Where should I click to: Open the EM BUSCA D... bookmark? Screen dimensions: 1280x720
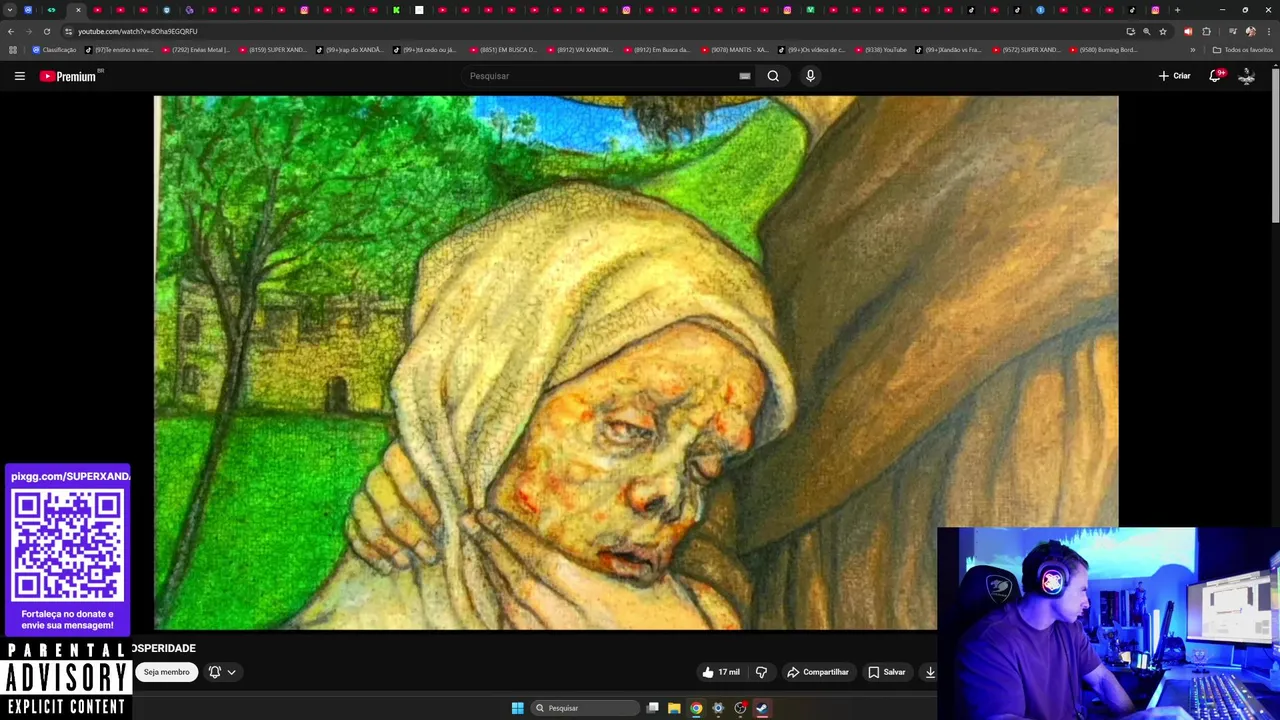point(503,50)
